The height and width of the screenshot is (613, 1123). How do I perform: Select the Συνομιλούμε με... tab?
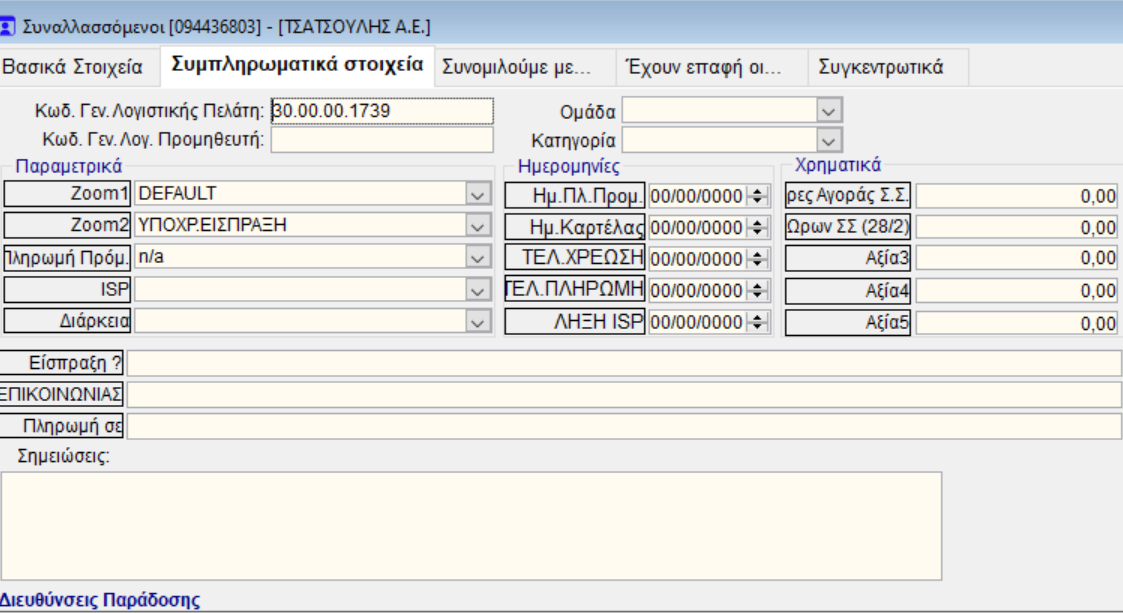pyautogui.click(x=517, y=68)
